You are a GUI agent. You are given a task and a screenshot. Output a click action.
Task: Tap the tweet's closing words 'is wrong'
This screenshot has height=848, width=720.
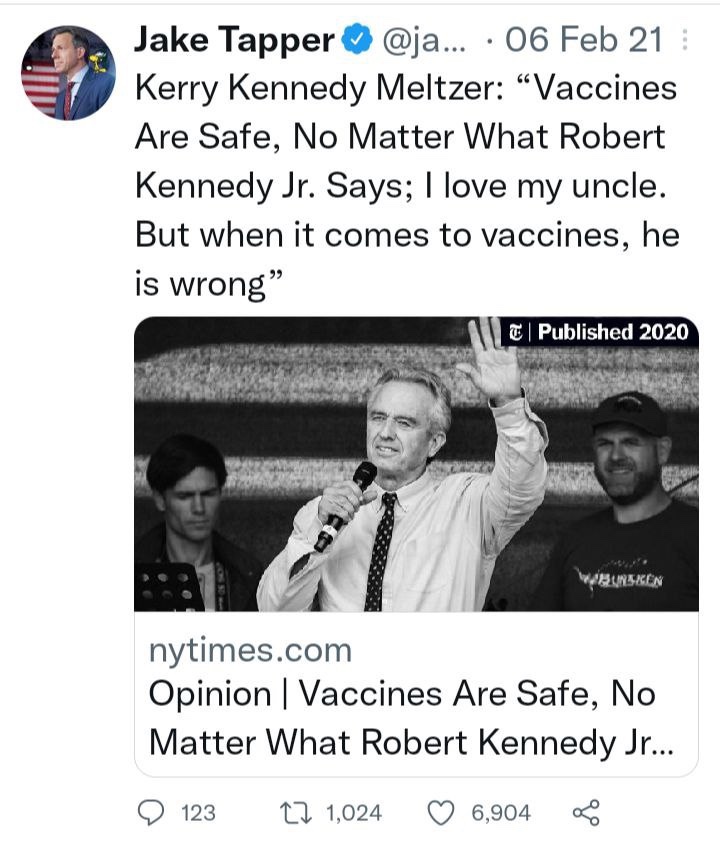(x=200, y=284)
